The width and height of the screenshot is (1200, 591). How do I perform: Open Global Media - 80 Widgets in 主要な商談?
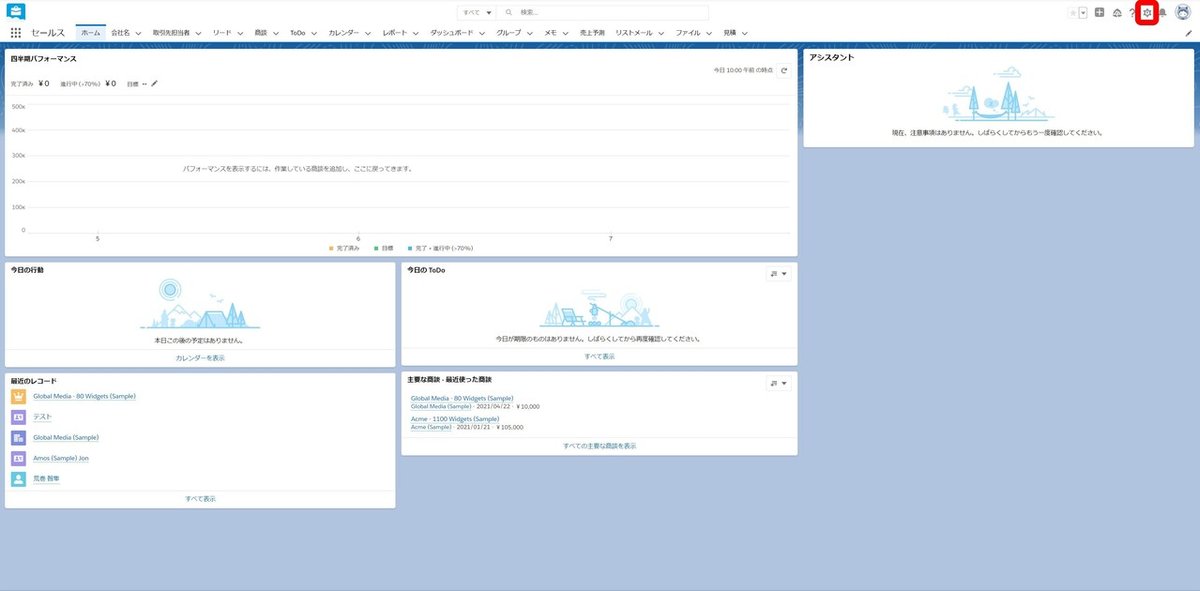(462, 399)
